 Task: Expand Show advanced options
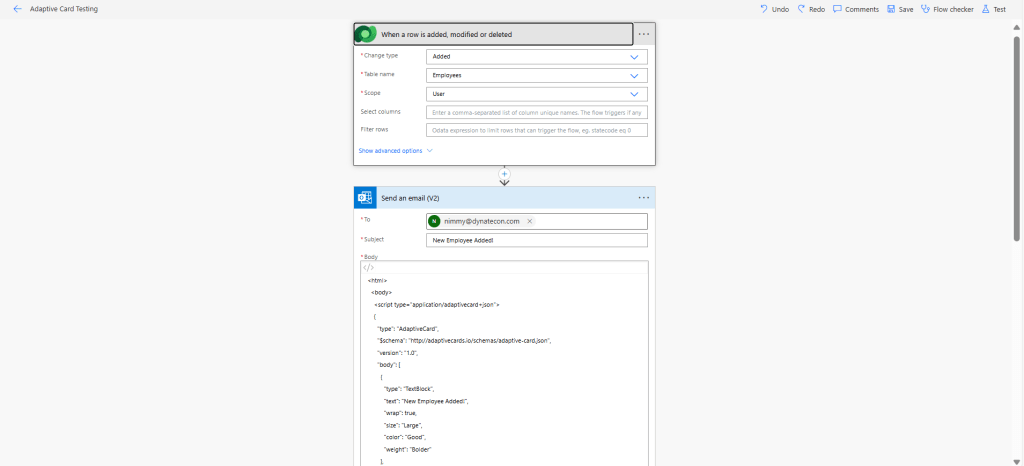coord(395,151)
